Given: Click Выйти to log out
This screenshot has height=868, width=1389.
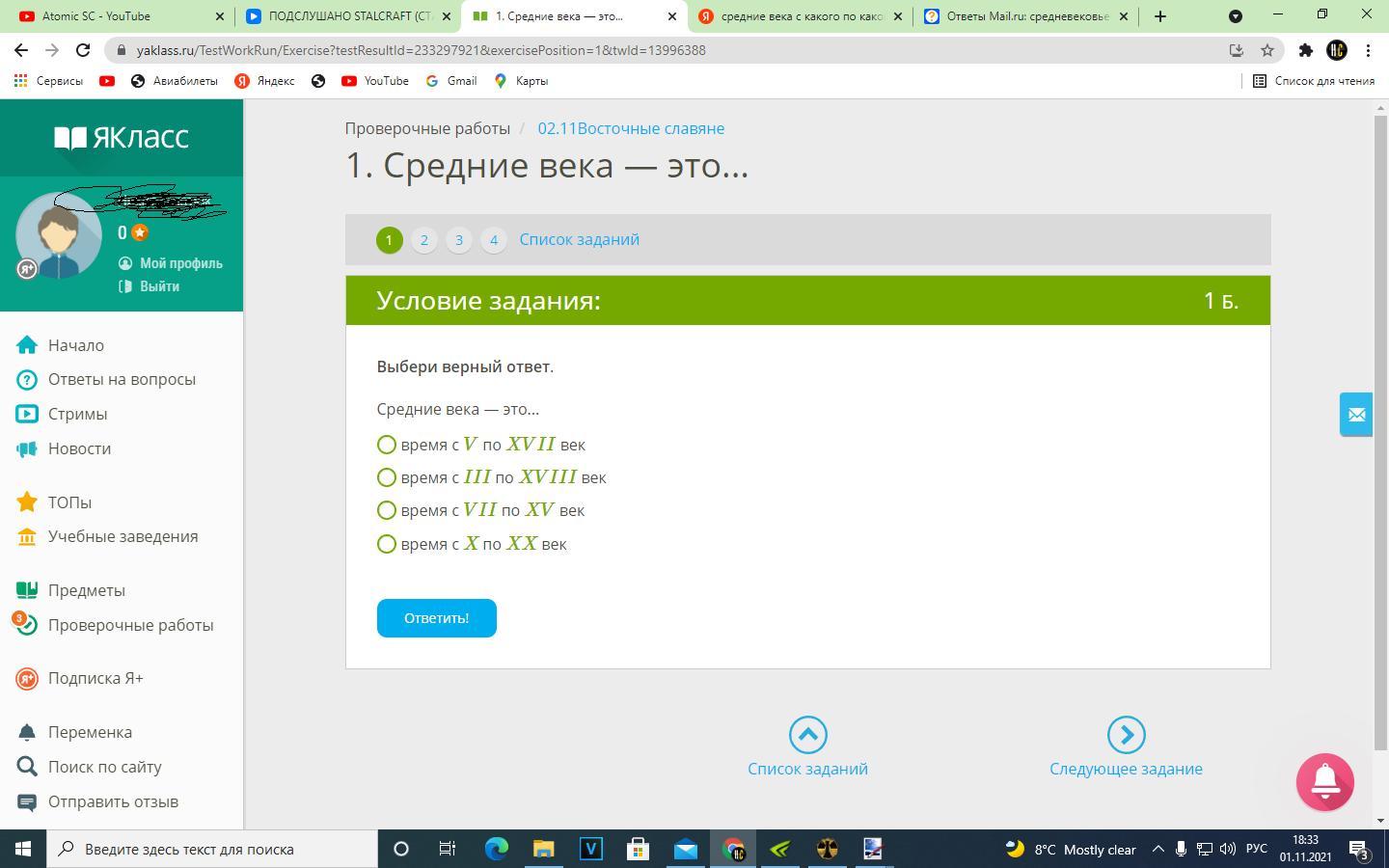Looking at the screenshot, I should pos(159,286).
